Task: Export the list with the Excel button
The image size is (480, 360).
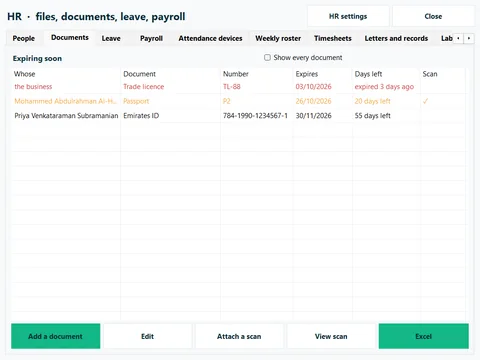Action: [424, 336]
